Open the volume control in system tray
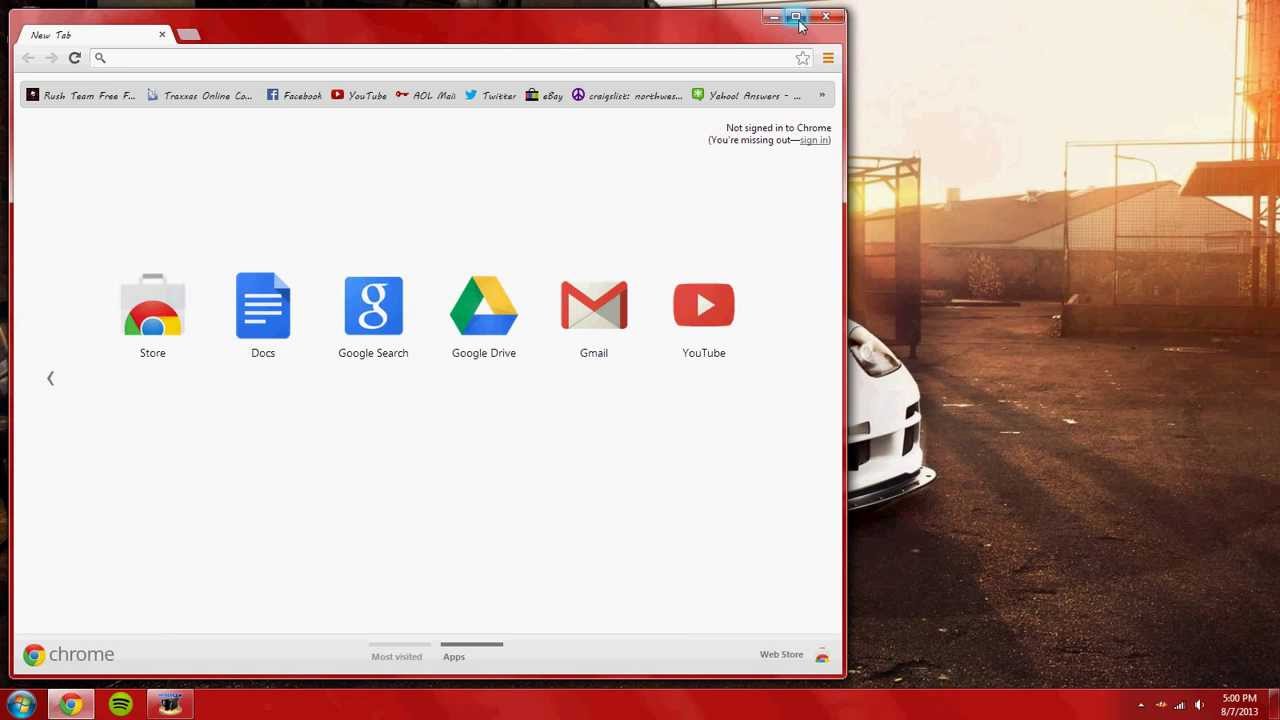This screenshot has height=720, width=1280. tap(1199, 705)
